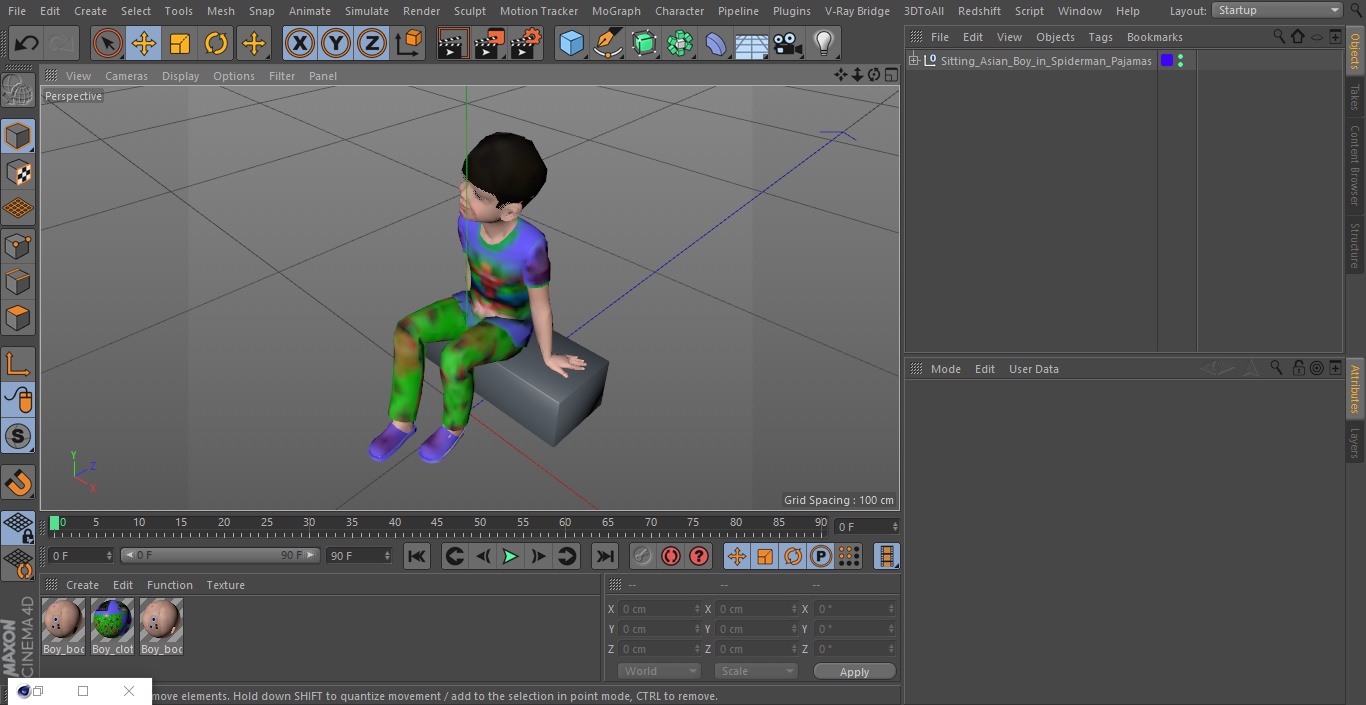Toggle the object's editor visibility dots
Screen dimensions: 1366x705
[x=1181, y=61]
